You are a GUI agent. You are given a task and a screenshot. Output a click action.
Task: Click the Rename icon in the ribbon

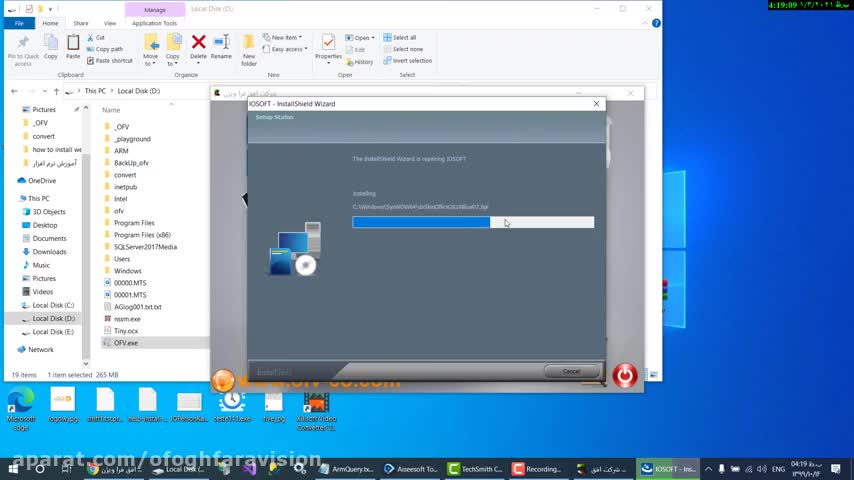[221, 46]
